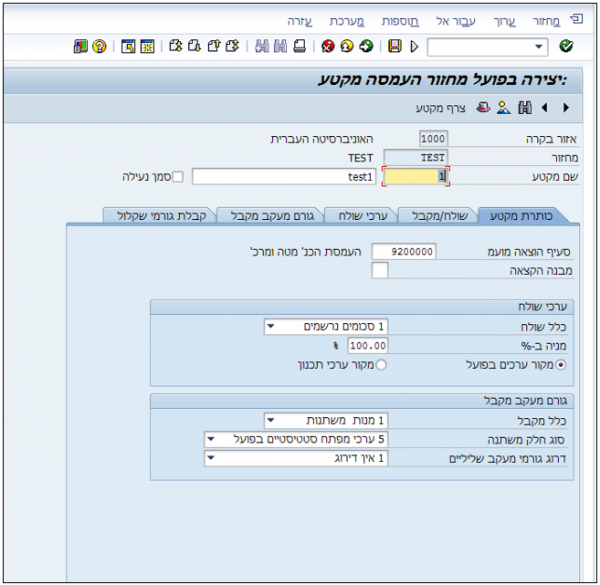This screenshot has height=585, width=600.
Task: Go to next page icon
Action: coord(194,46)
